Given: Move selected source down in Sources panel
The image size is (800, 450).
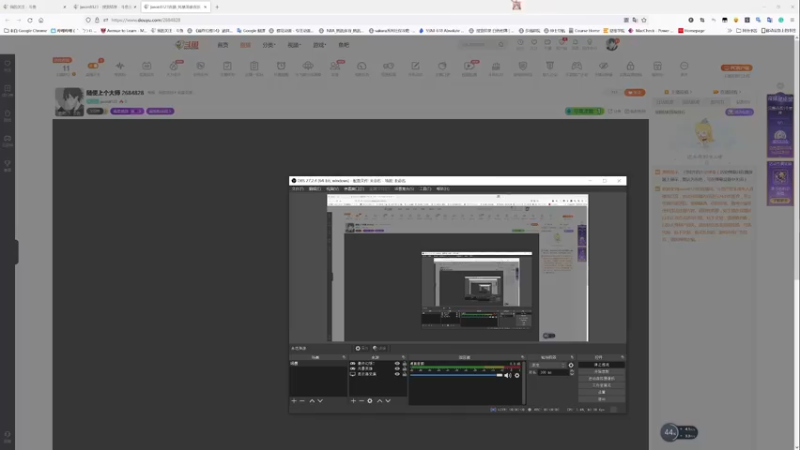Looking at the screenshot, I should (388, 401).
